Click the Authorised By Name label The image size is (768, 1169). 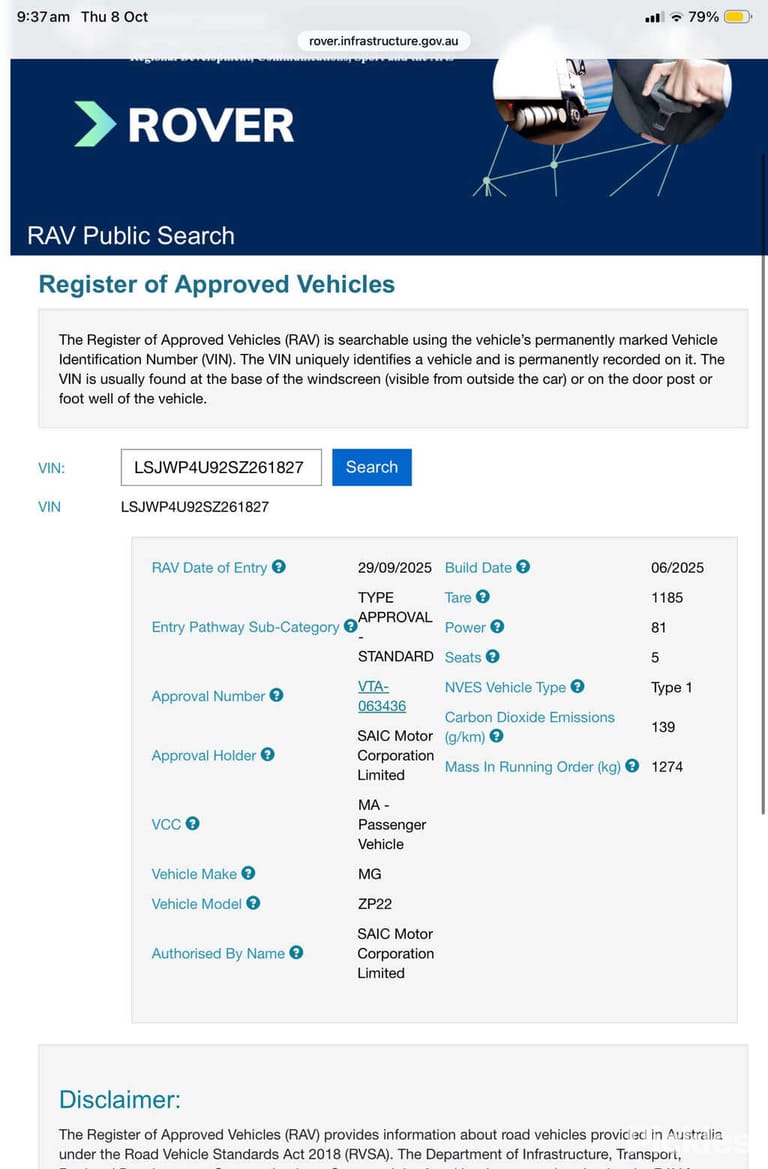(x=218, y=953)
